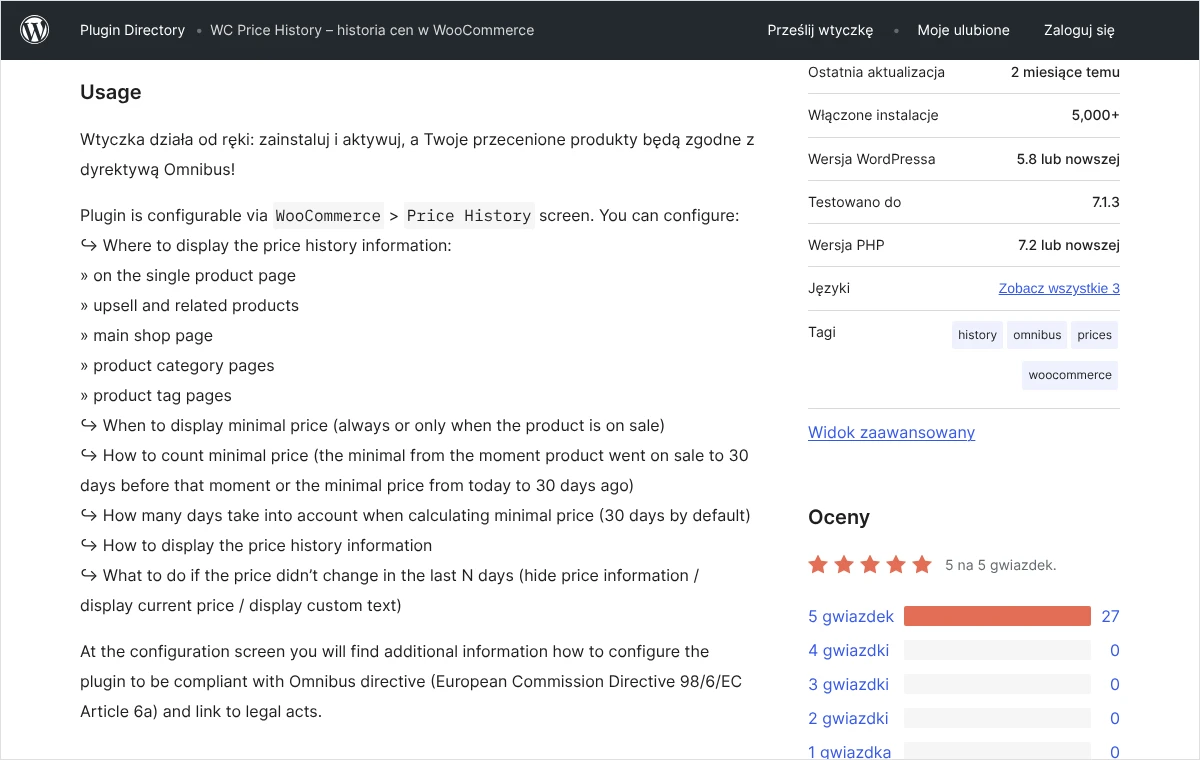View the '5 gwiazdek' reviews
Screen dimensions: 1200x760
click(x=851, y=616)
